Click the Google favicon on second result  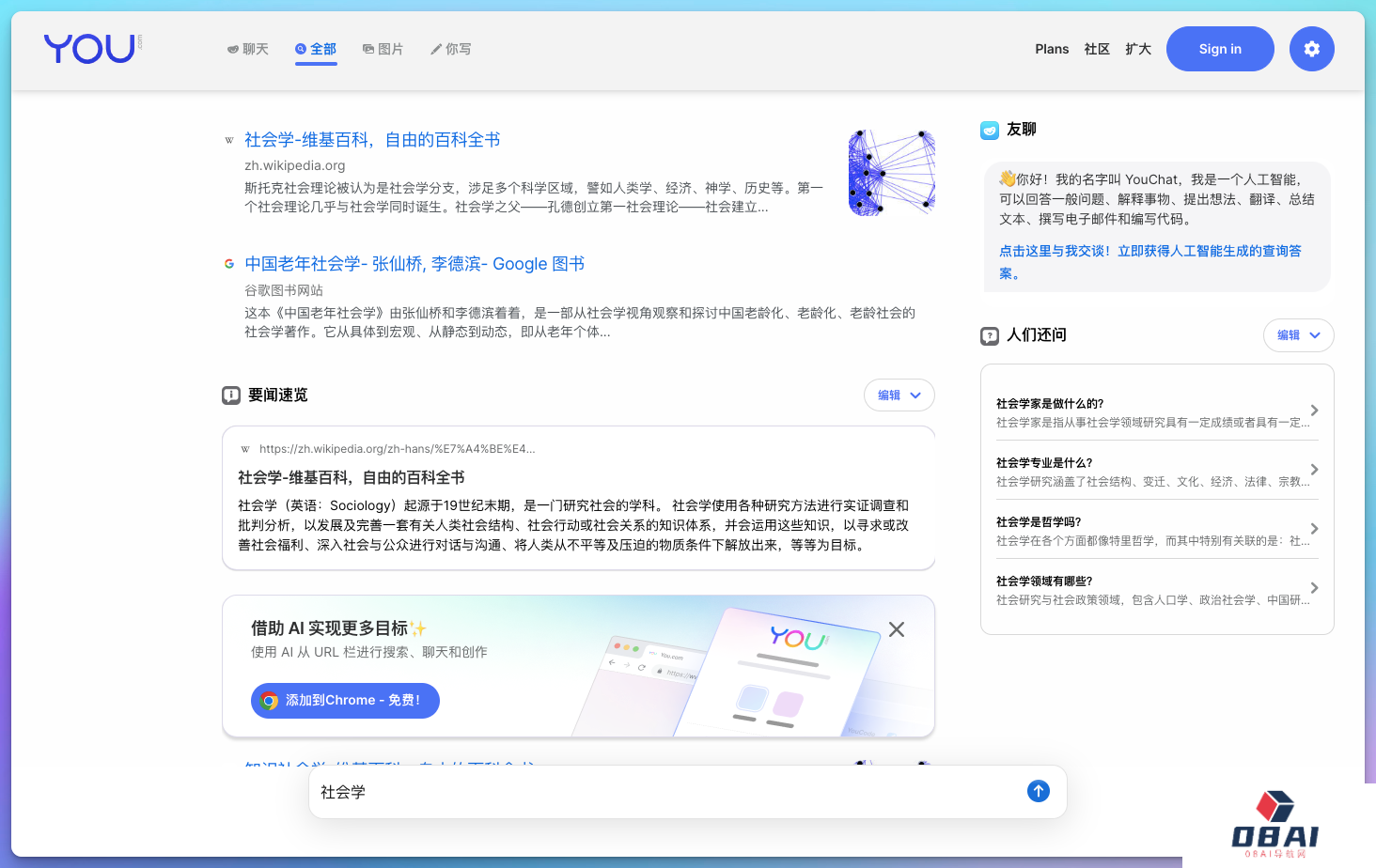(229, 264)
